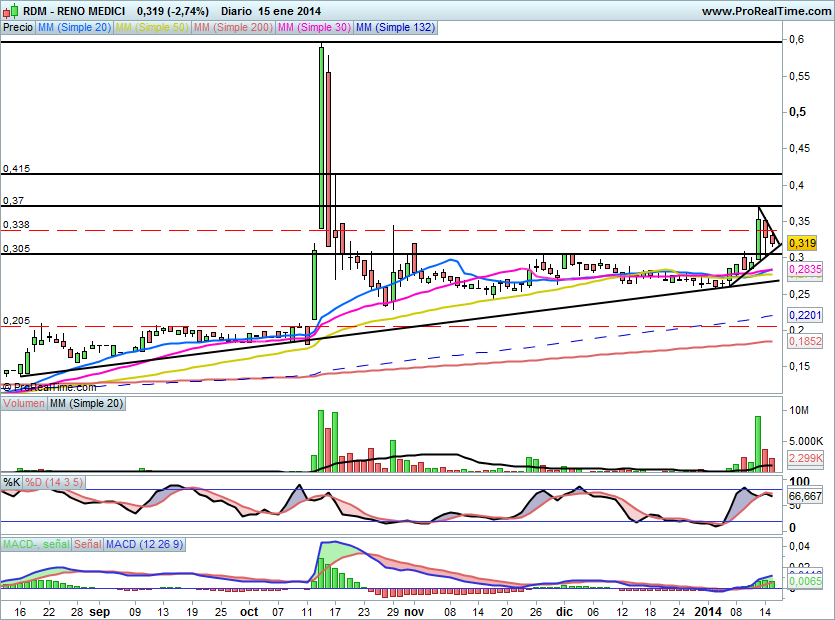Screen dimensions: 835x620
Task: Click the 0,319 (-2,74%) price text in the header
Action: point(173,11)
